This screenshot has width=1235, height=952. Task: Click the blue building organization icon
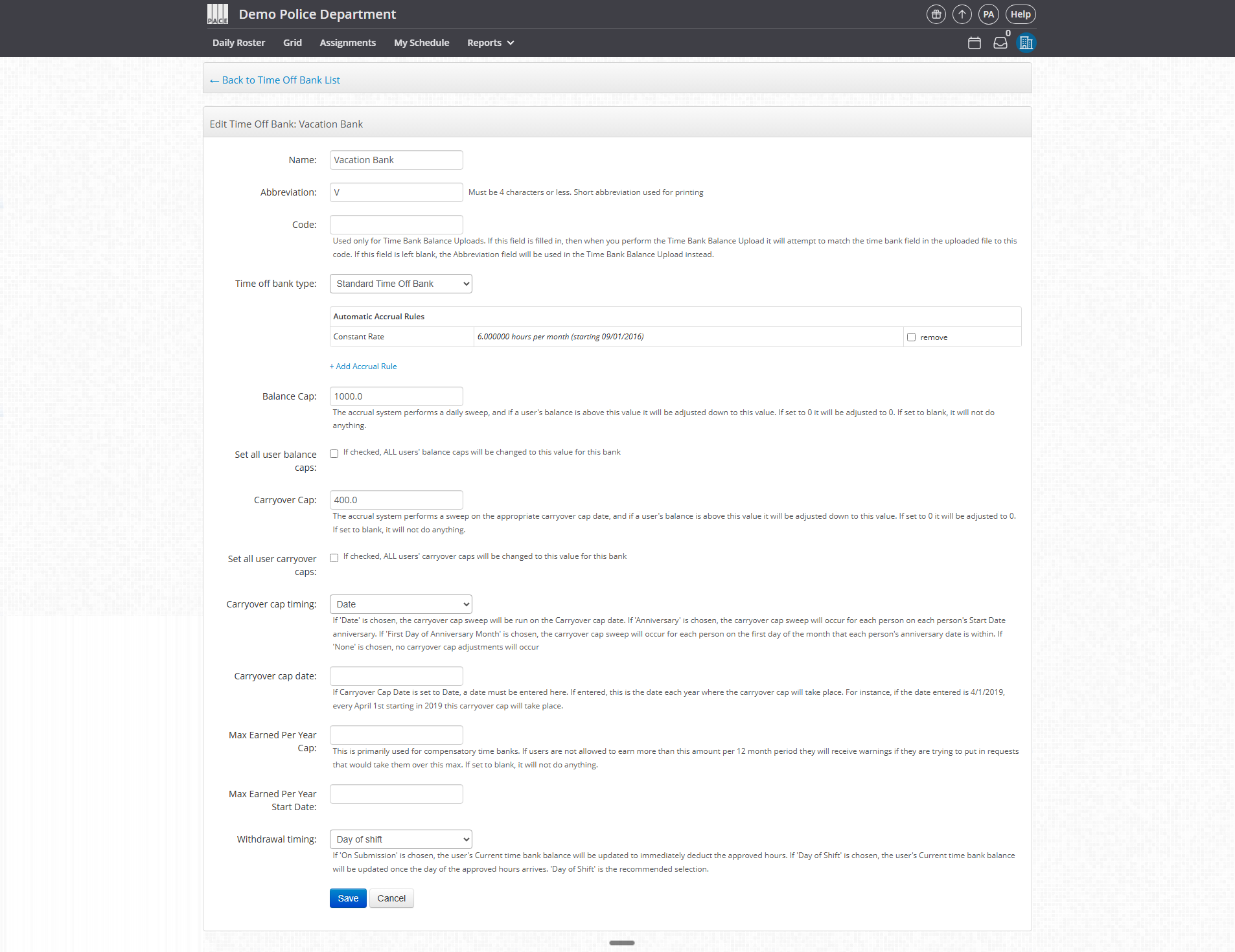[1026, 43]
